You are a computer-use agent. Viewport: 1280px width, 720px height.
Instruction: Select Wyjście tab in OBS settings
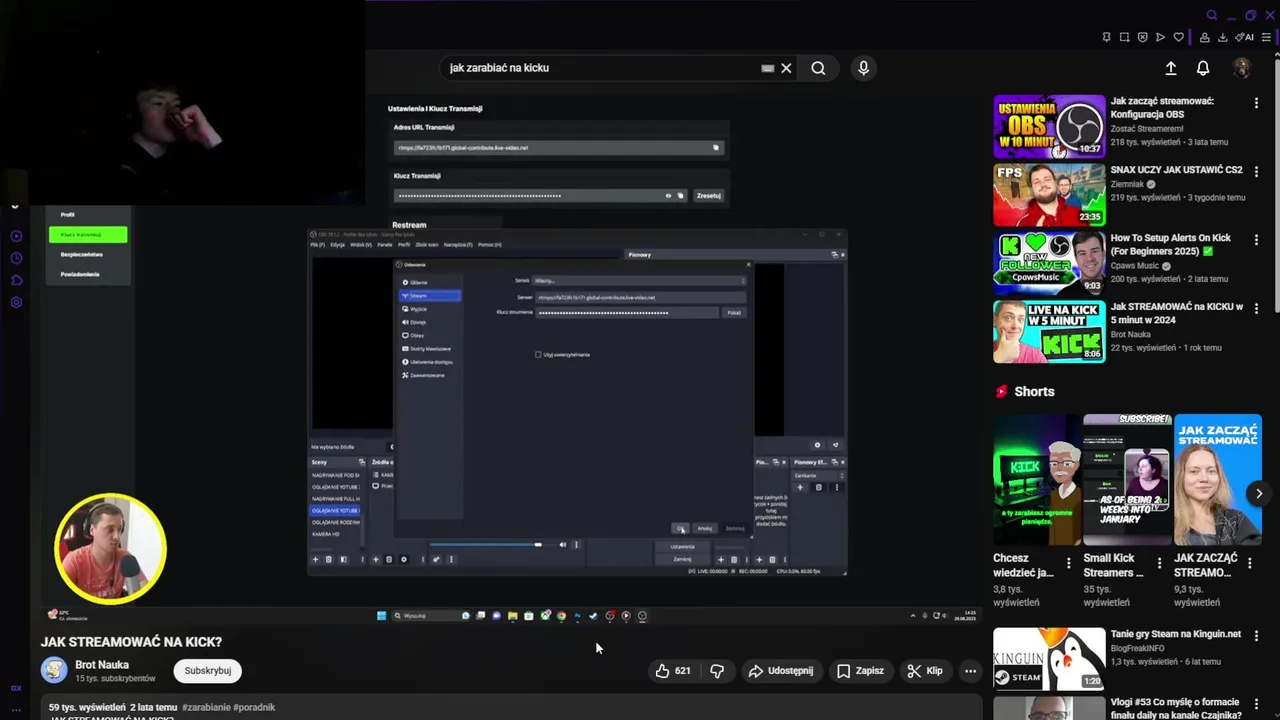click(430, 309)
